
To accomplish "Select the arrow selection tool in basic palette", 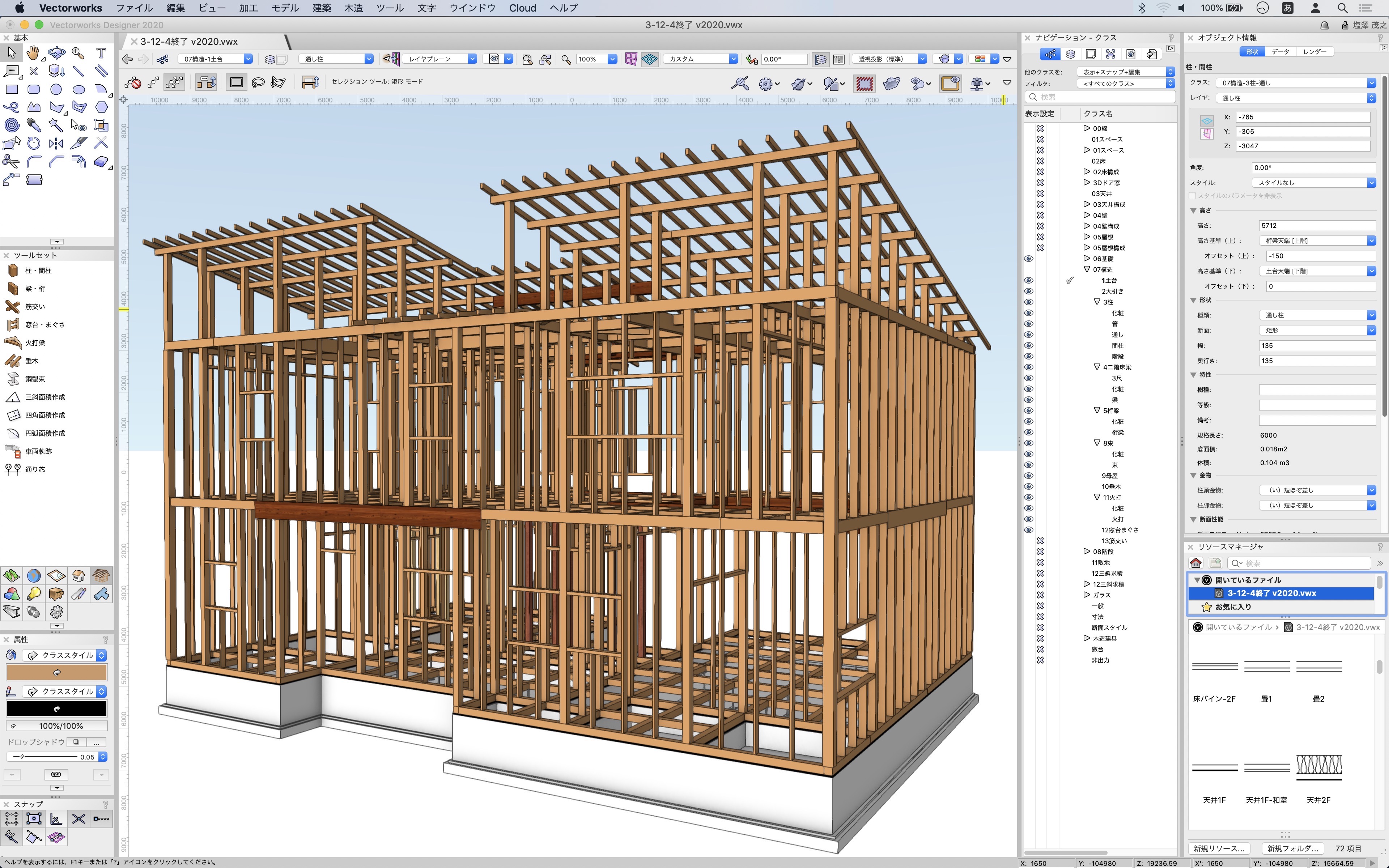I will point(11,52).
